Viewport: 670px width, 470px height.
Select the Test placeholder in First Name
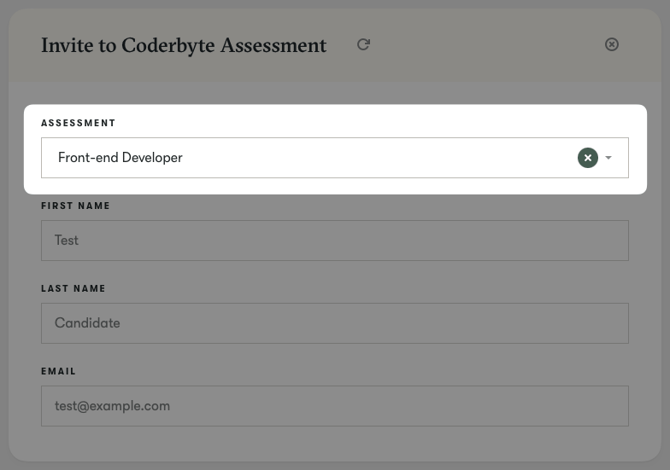coord(67,241)
